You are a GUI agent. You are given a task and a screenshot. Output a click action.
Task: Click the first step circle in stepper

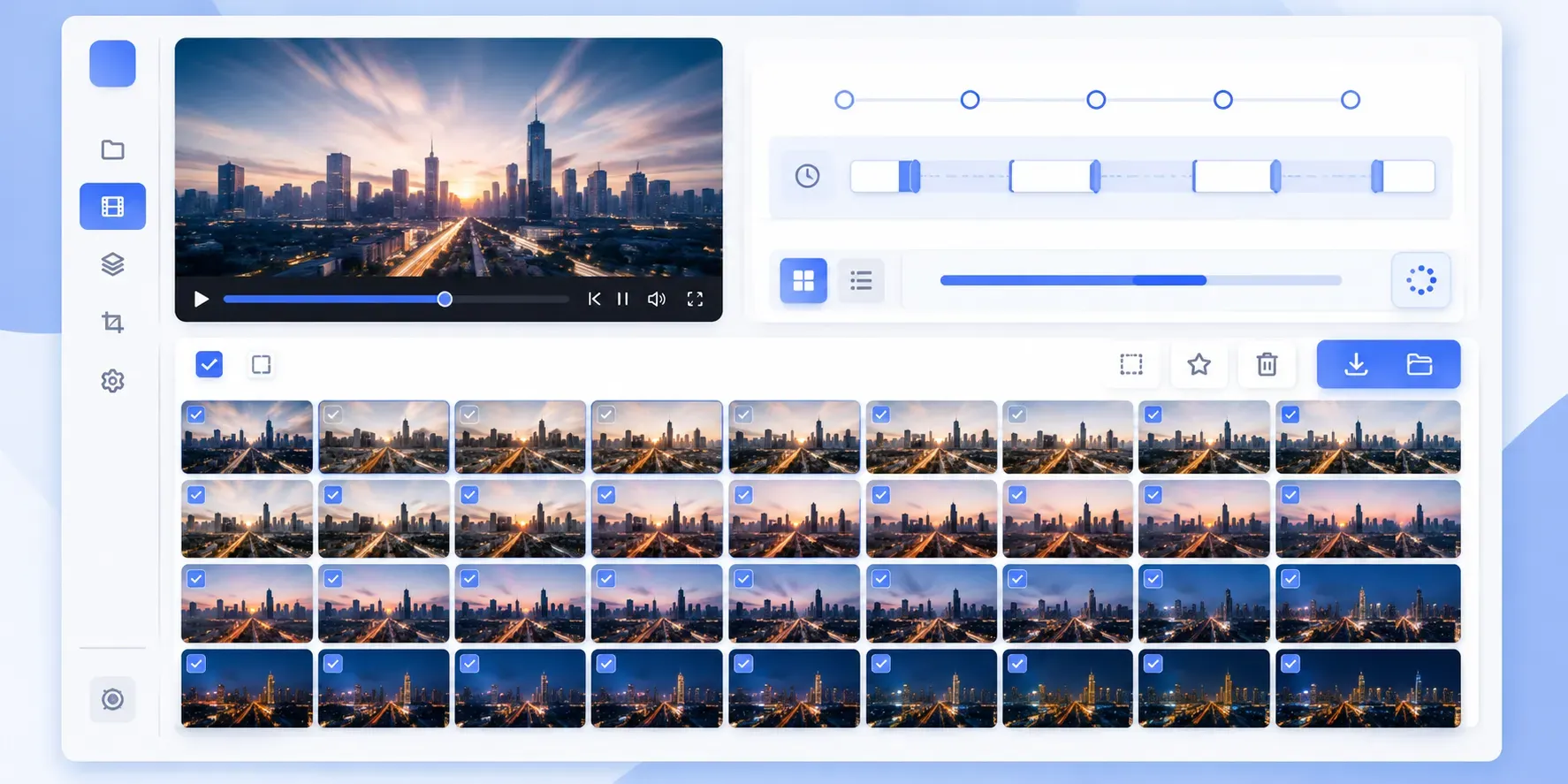844,100
